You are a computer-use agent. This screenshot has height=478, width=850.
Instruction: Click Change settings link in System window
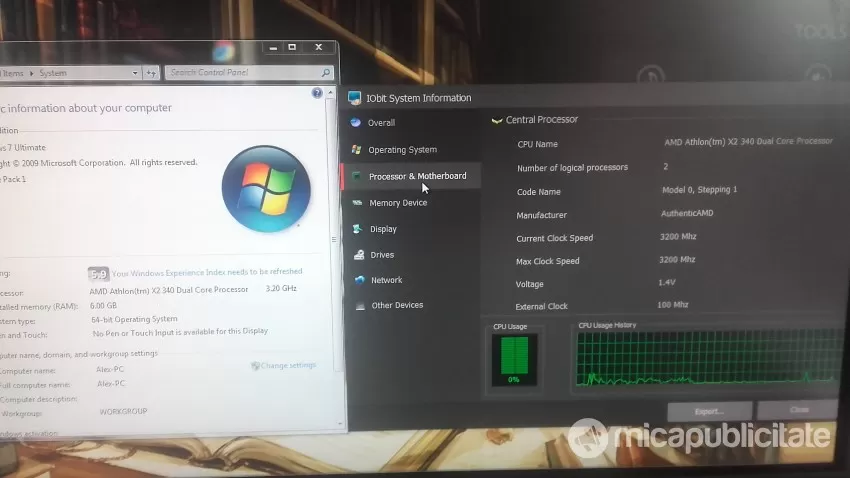tap(288, 365)
